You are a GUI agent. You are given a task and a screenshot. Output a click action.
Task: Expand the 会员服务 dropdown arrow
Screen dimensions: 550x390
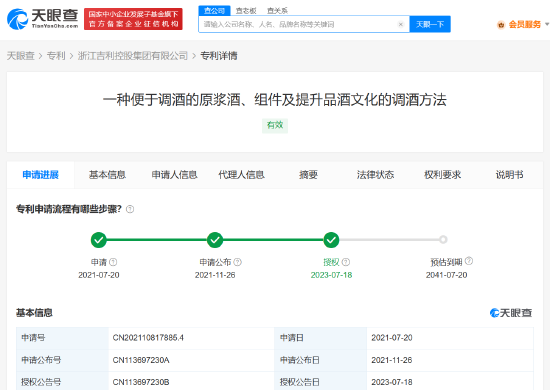pyautogui.click(x=546, y=25)
